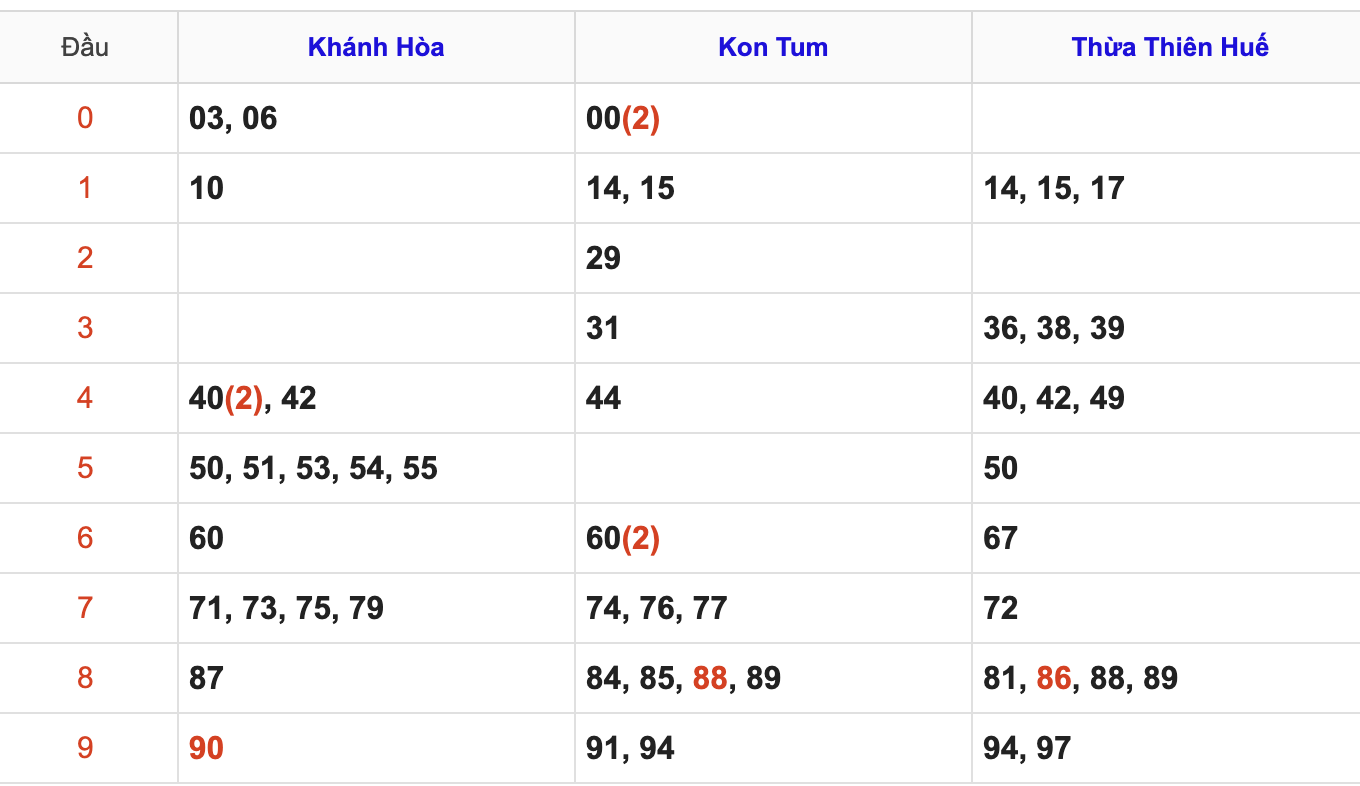Click the 94, 97 cell in Thừa Thiên Huế
Viewport: 1360px width, 786px height.
(x=1027, y=748)
